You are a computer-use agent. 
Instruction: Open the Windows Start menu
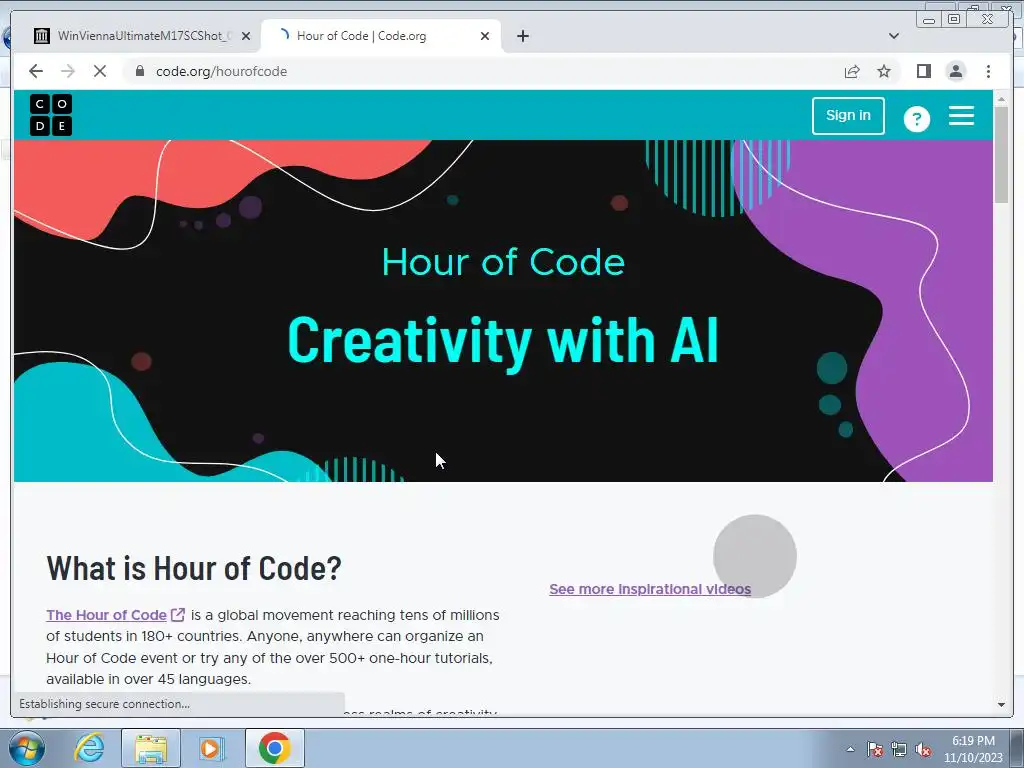pyautogui.click(x=26, y=748)
